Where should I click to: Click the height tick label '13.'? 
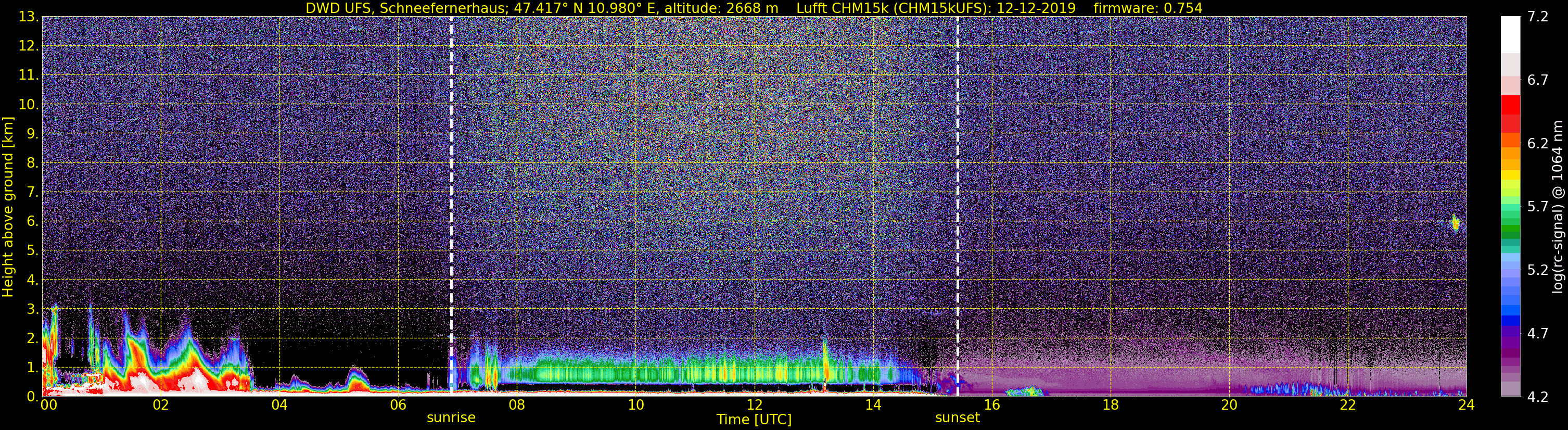pos(28,17)
